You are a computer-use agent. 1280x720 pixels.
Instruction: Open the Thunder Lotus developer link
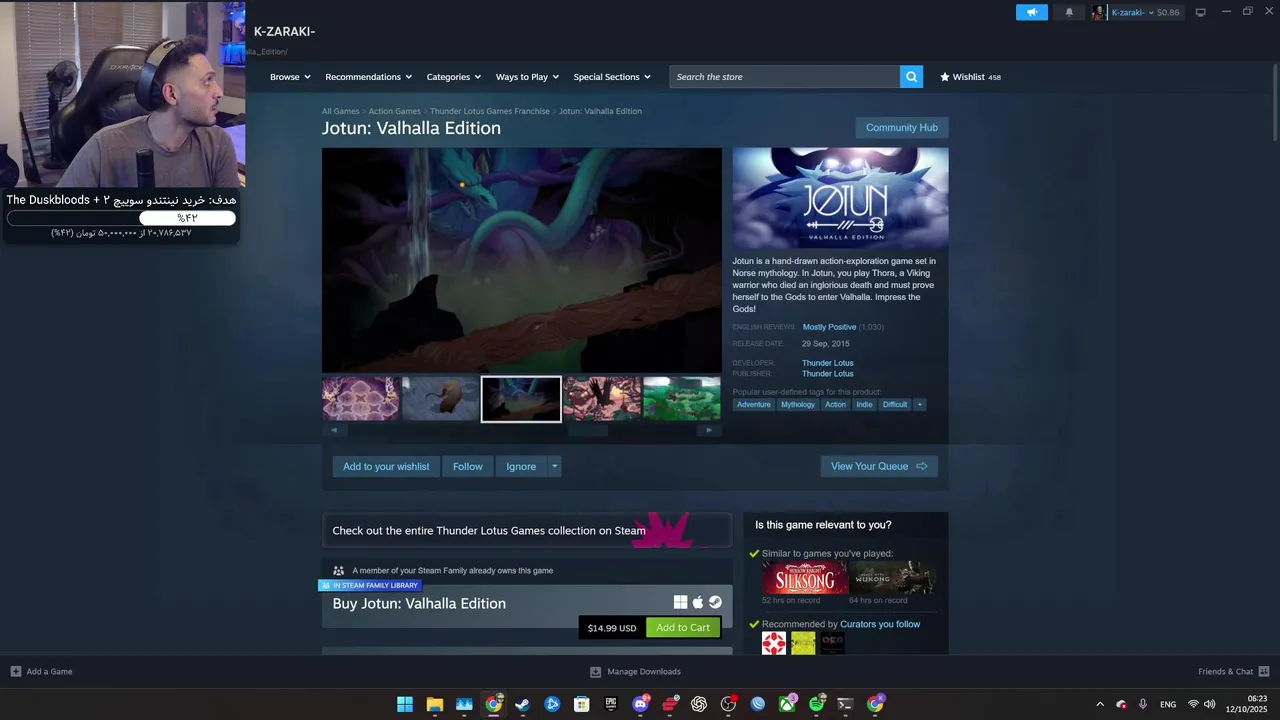click(827, 363)
